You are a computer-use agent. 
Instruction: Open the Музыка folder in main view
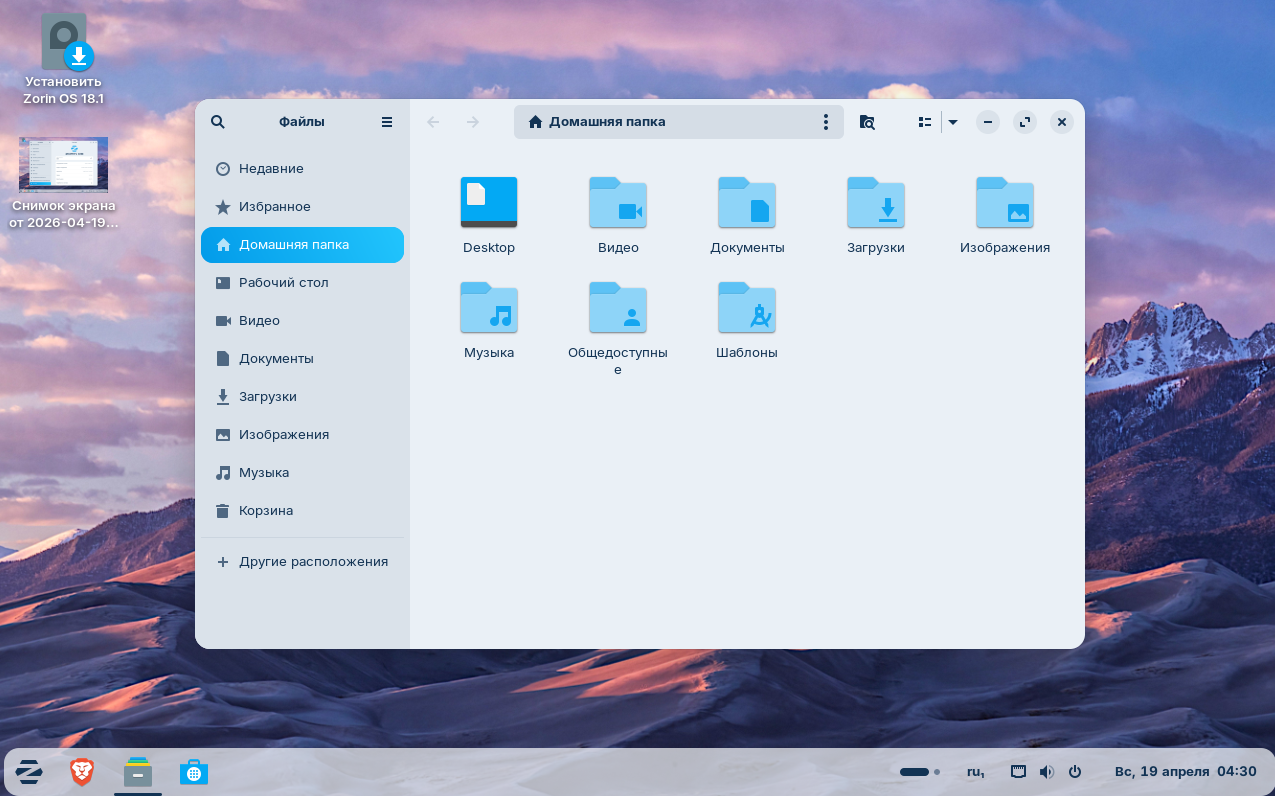489,308
